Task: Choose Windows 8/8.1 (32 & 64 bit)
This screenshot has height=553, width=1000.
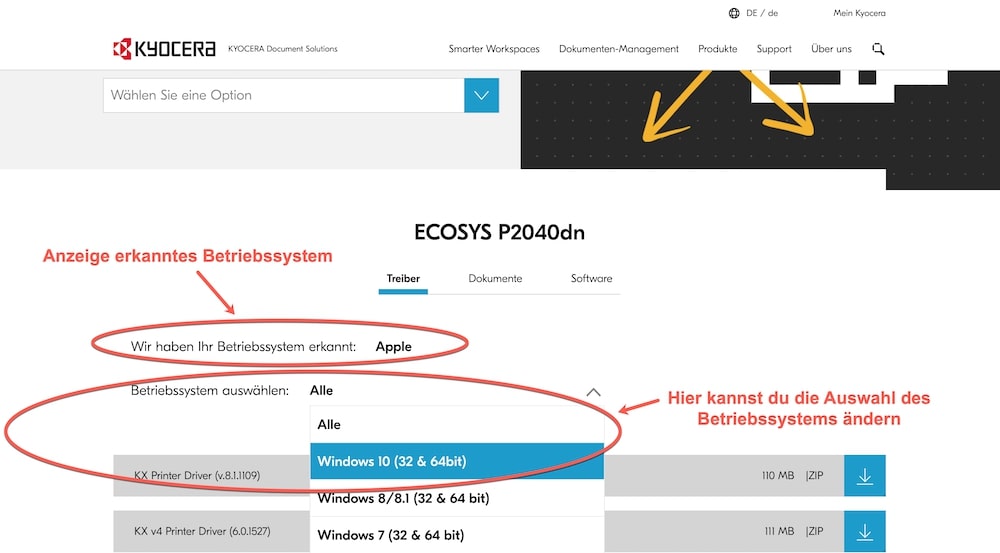Action: click(x=457, y=498)
